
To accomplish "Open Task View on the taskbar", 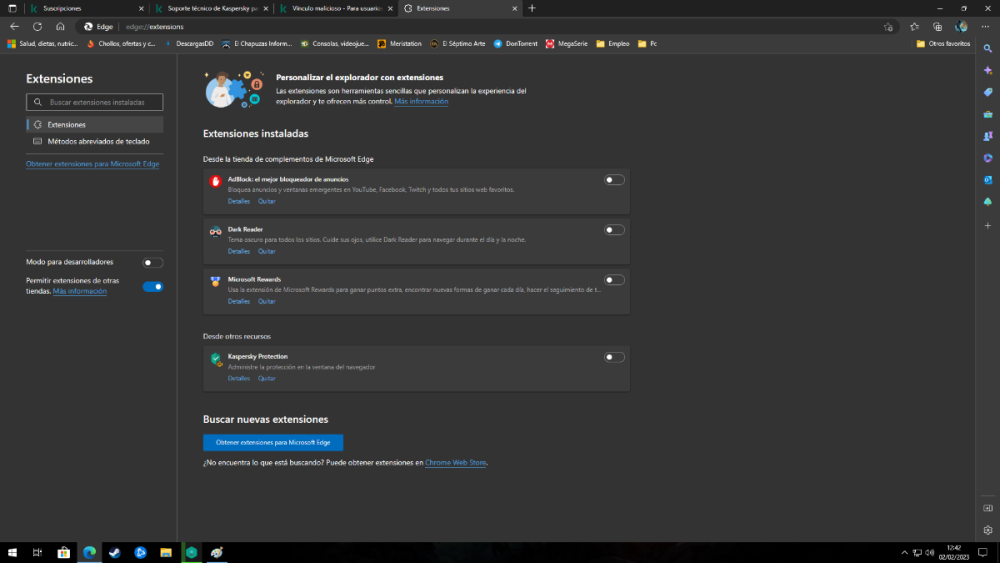I will tap(38, 553).
